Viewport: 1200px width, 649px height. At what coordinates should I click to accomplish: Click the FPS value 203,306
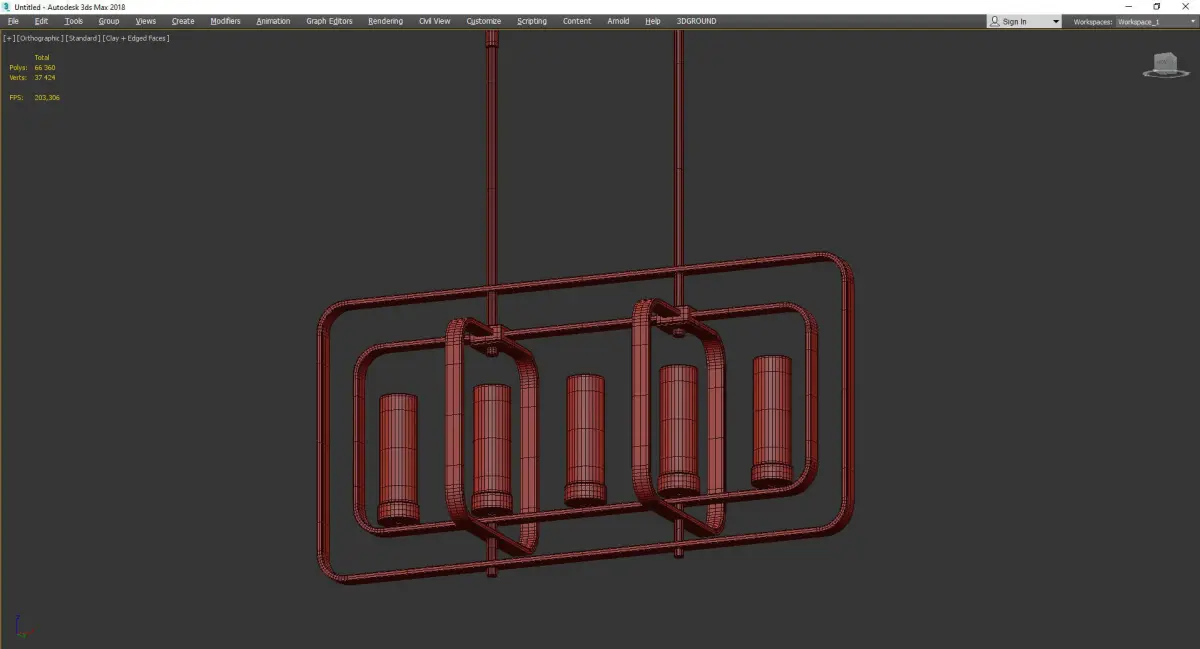[x=47, y=98]
